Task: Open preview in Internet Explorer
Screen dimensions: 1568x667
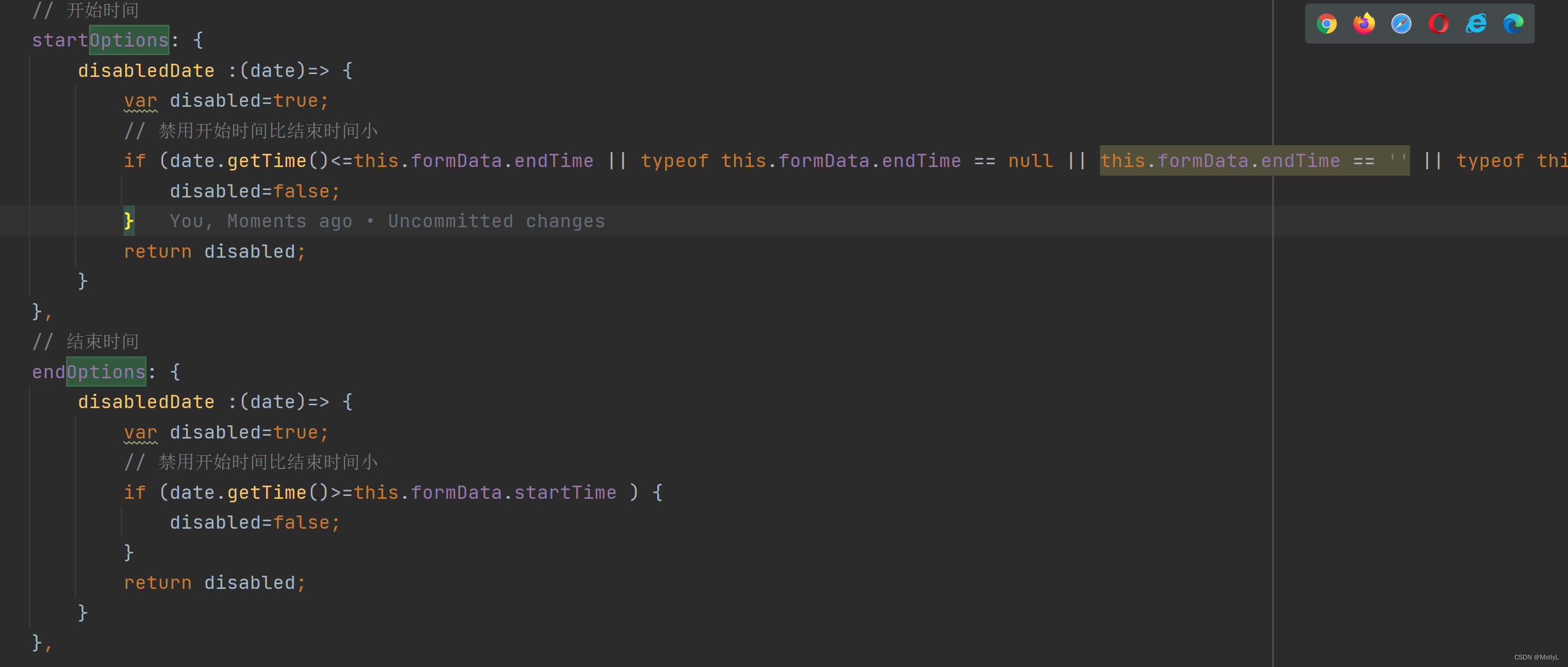Action: tap(1476, 24)
